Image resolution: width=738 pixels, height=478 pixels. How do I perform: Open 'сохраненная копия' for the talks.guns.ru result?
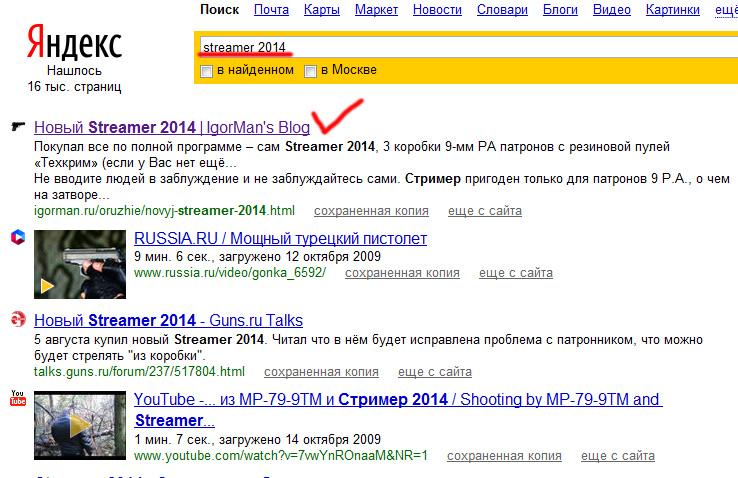pos(321,372)
